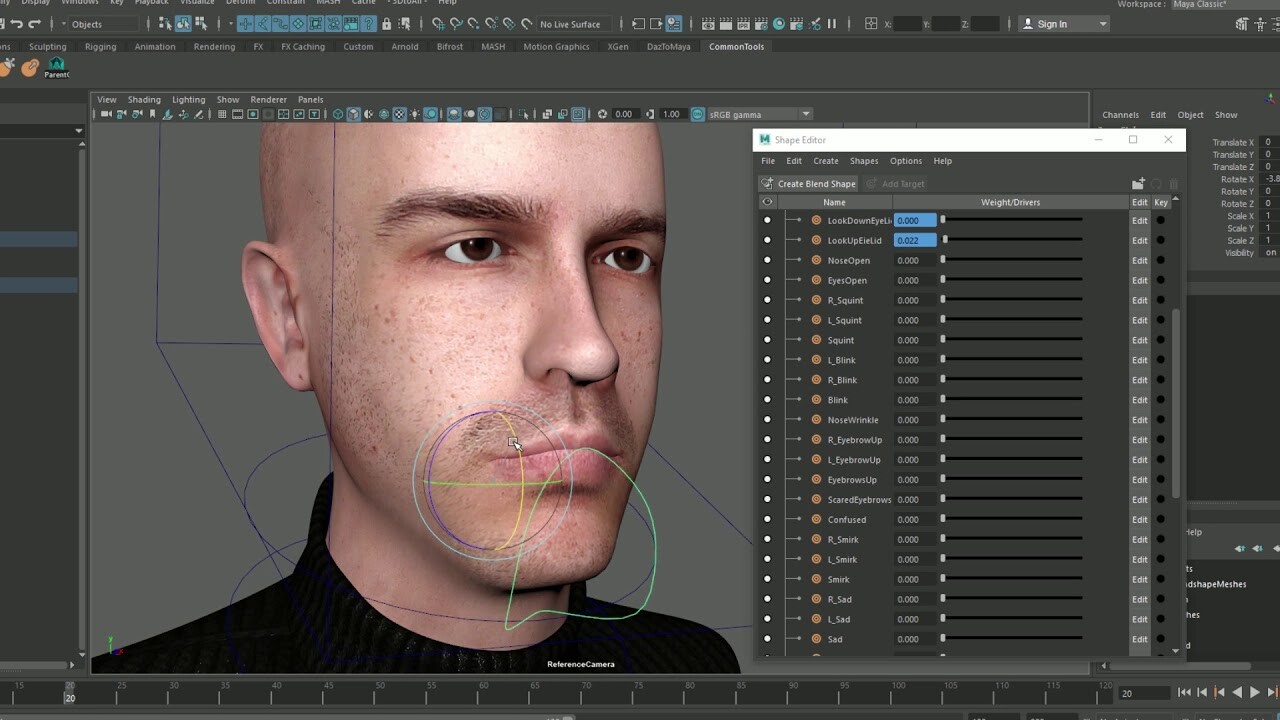1280x720 pixels.
Task: Set key dot for L_Blink
Action: tap(1161, 360)
